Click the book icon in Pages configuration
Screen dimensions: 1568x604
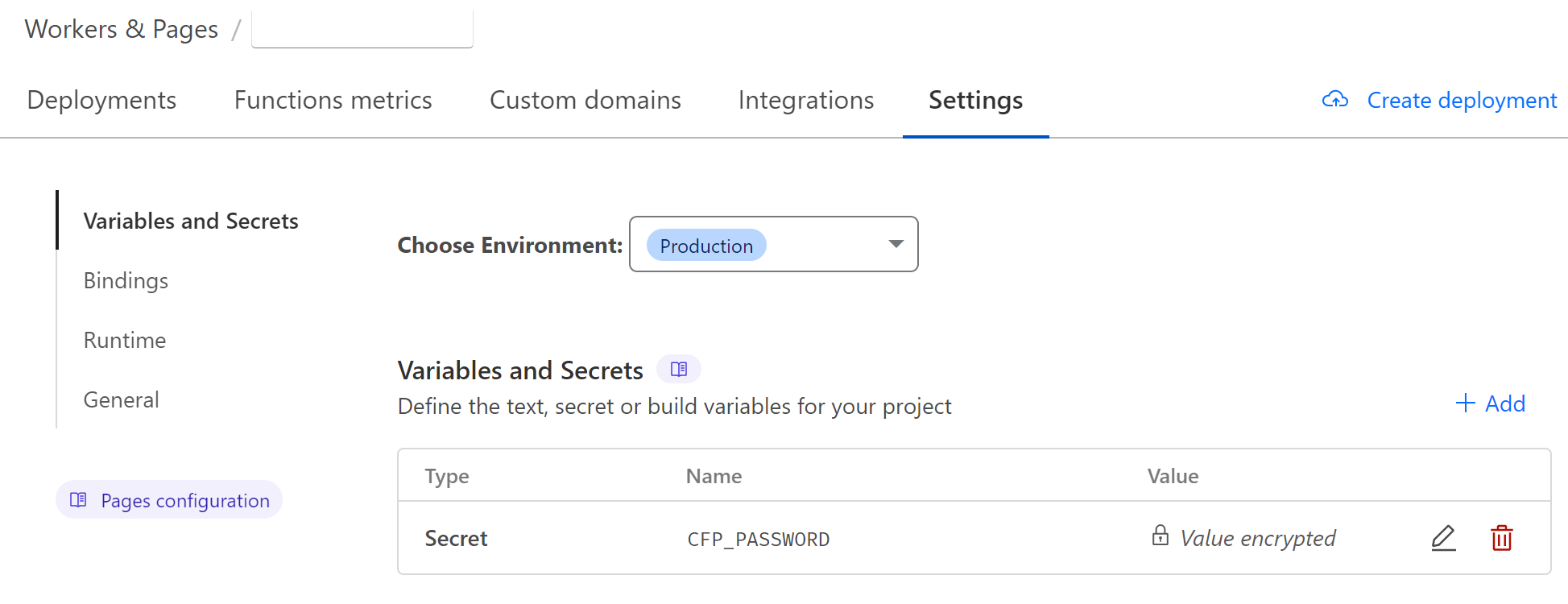[78, 500]
